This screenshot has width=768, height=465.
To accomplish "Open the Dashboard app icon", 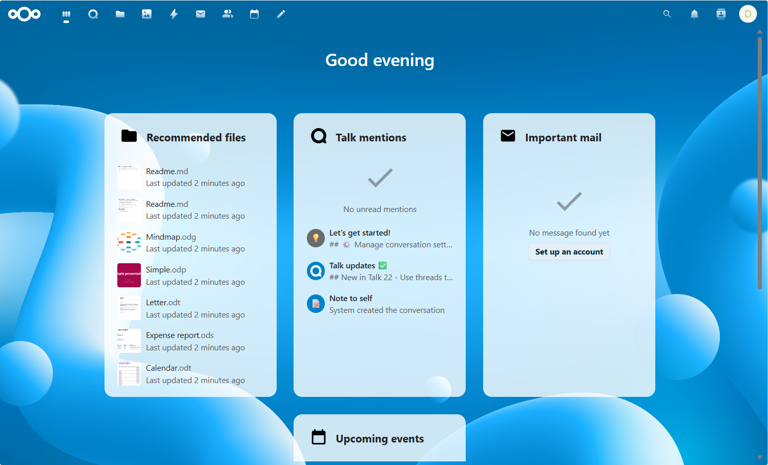I will point(66,14).
